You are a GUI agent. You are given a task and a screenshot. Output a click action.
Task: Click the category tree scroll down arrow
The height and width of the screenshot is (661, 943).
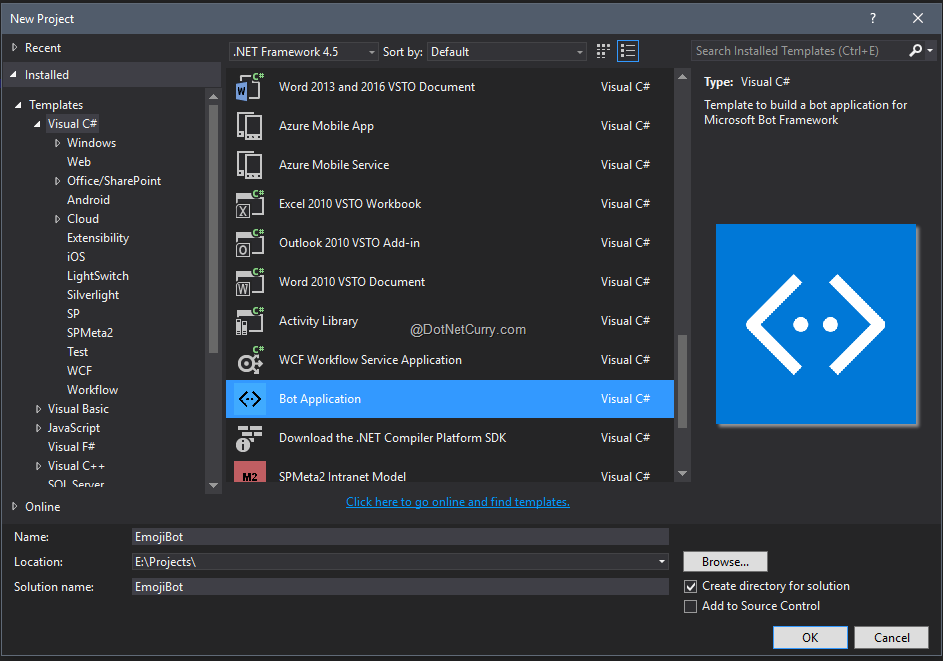[213, 485]
